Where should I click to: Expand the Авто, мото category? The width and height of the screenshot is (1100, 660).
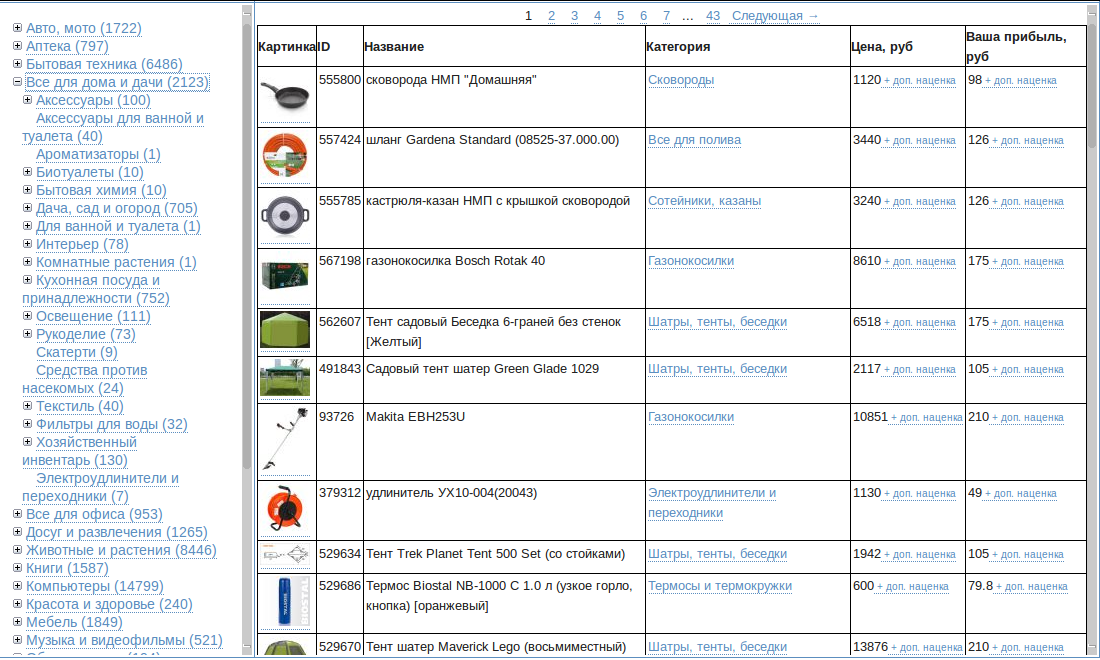click(18, 28)
